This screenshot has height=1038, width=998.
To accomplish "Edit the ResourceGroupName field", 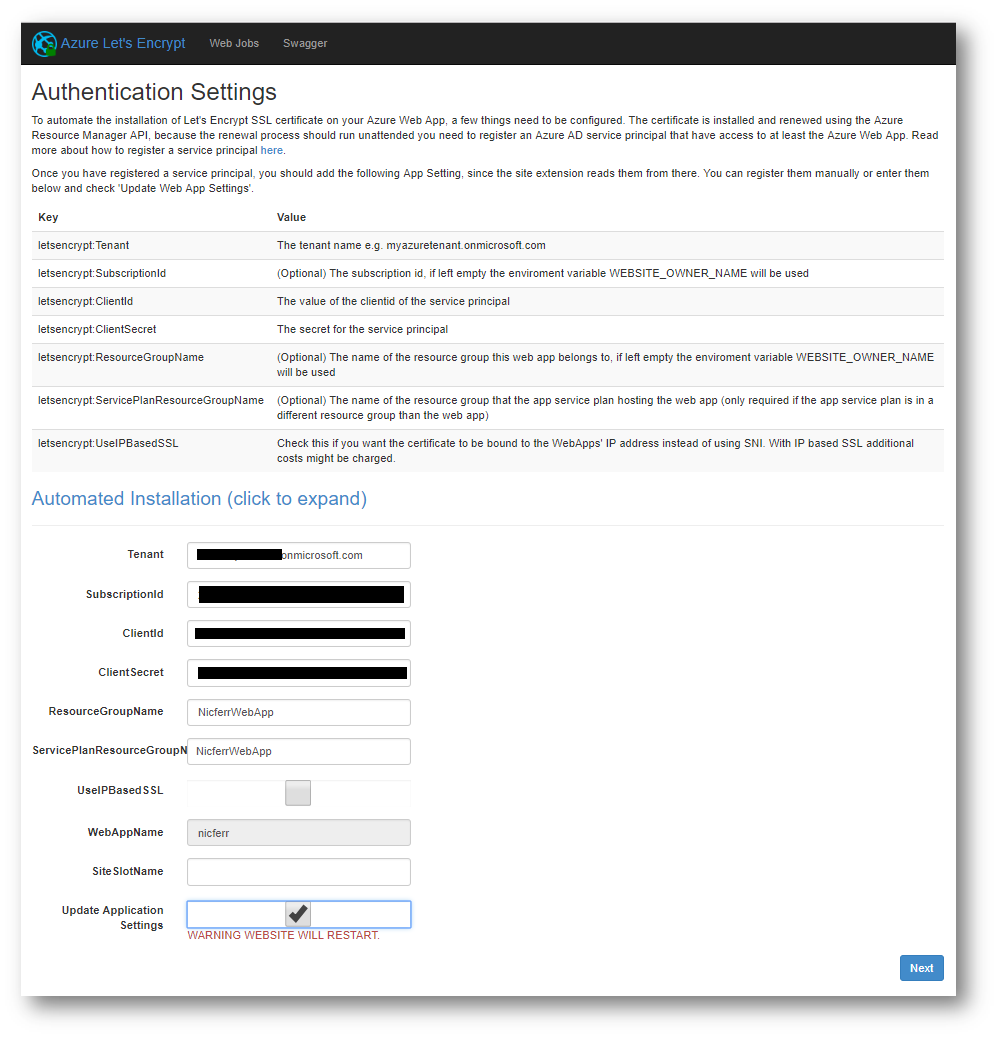I will pyautogui.click(x=299, y=712).
